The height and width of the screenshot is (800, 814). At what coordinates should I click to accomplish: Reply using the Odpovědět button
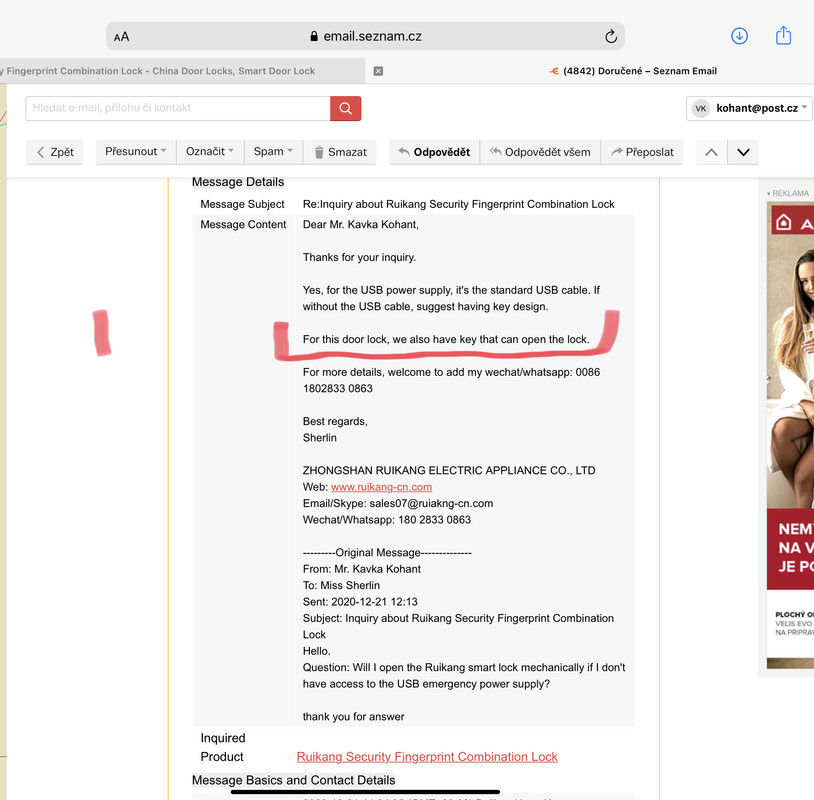coord(435,152)
